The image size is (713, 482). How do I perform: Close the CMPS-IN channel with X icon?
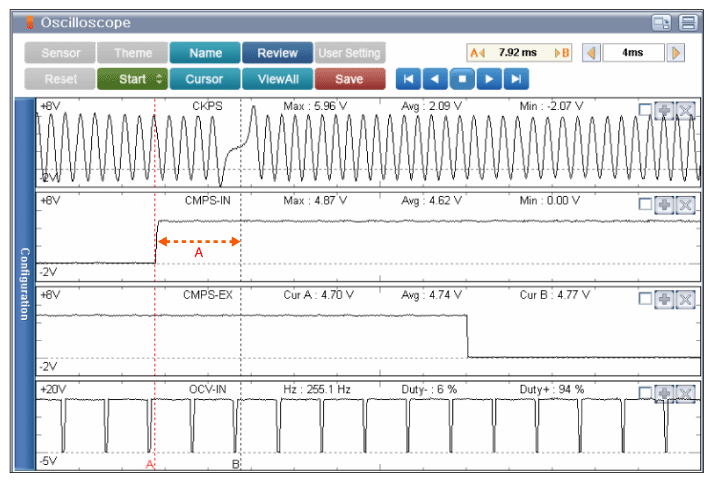(x=685, y=205)
